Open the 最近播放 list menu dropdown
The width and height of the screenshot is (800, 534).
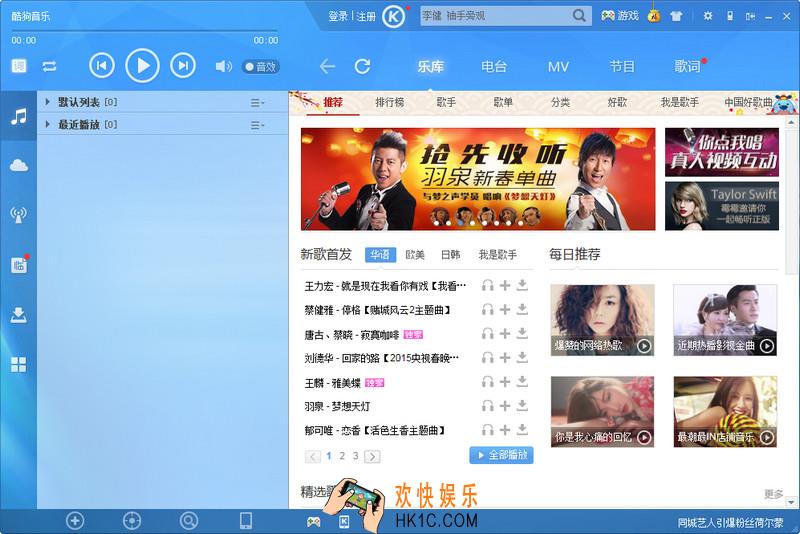point(257,125)
